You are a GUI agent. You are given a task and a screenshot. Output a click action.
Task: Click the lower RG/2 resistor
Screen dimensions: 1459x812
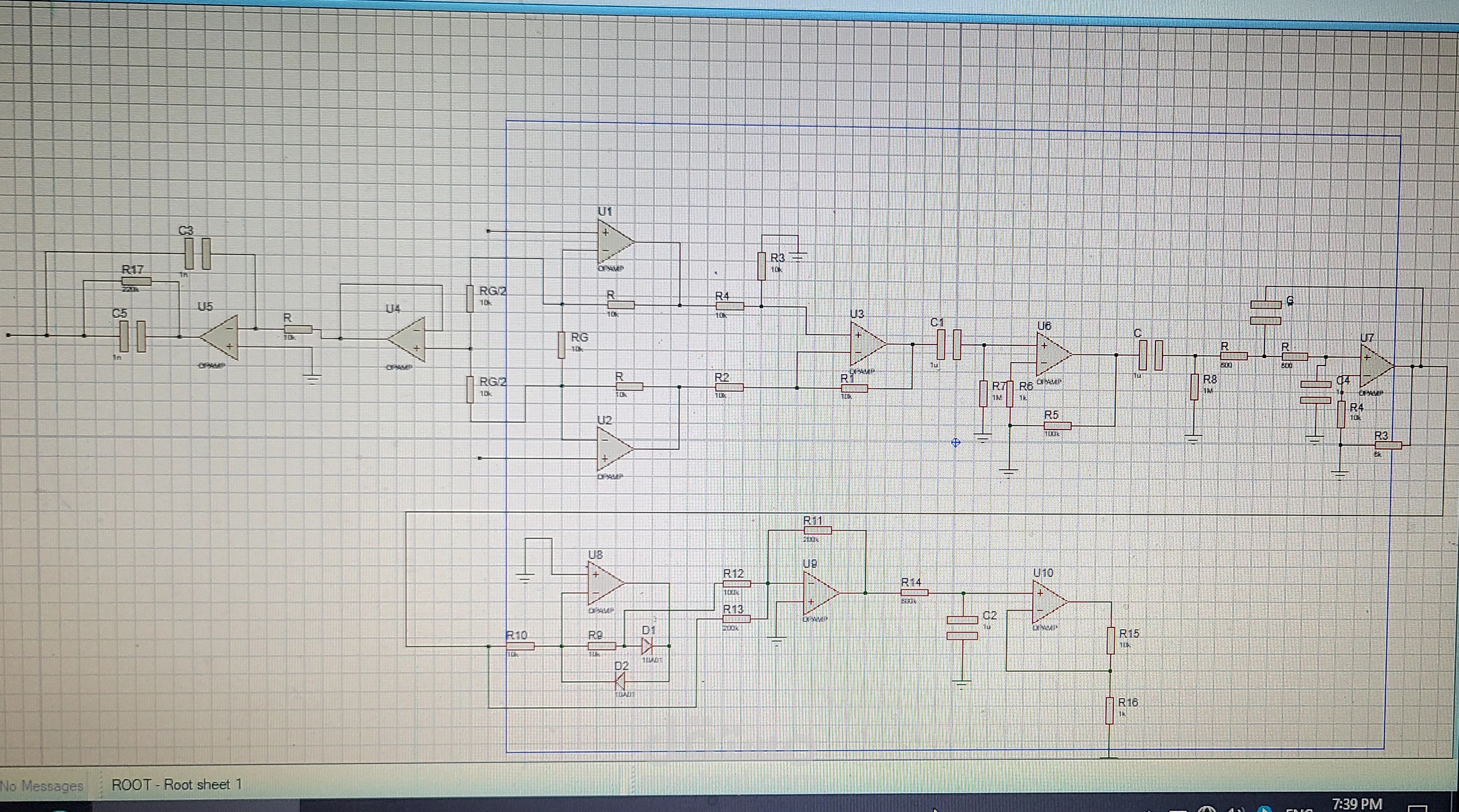(x=469, y=389)
